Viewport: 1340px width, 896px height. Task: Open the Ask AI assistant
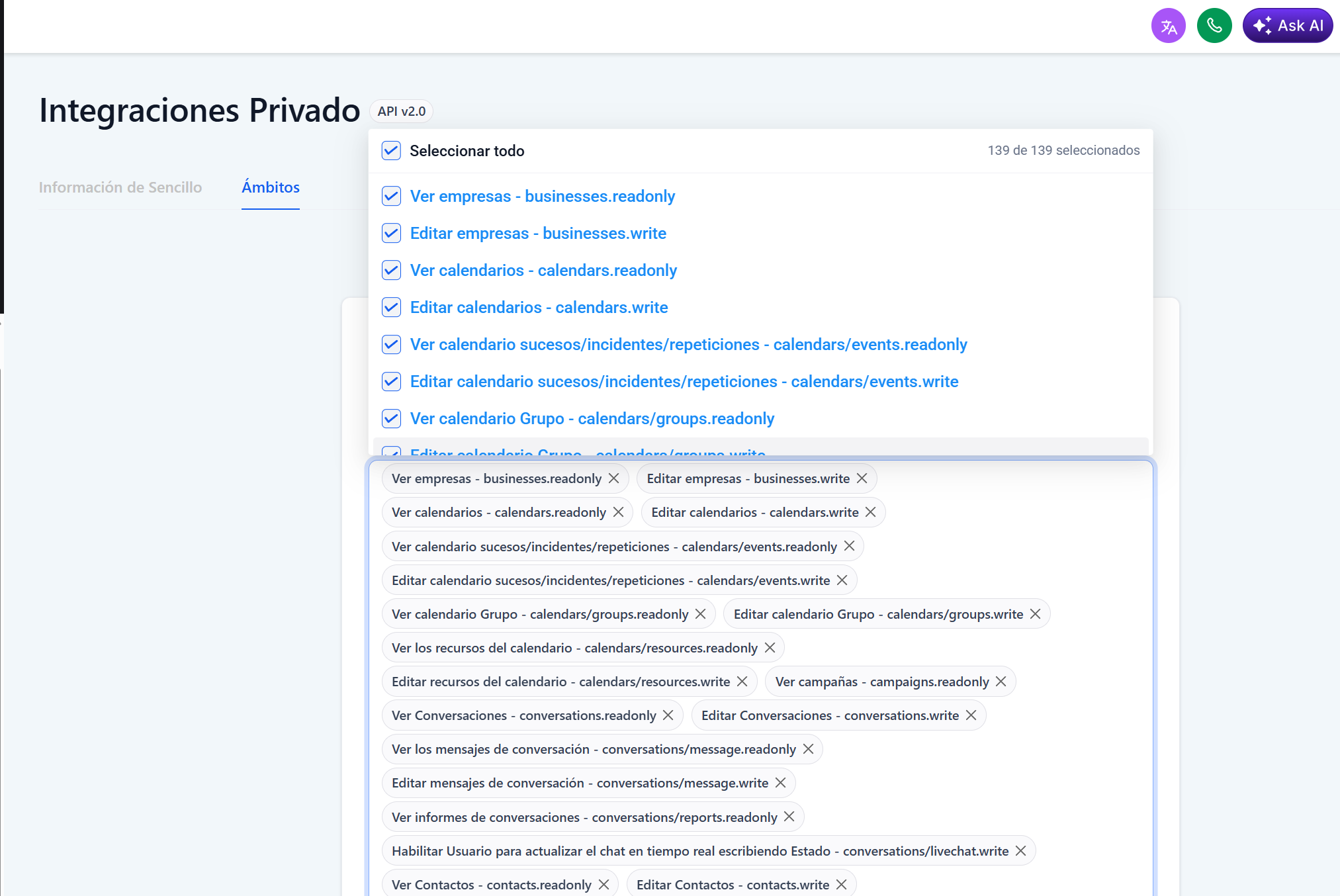(1287, 26)
